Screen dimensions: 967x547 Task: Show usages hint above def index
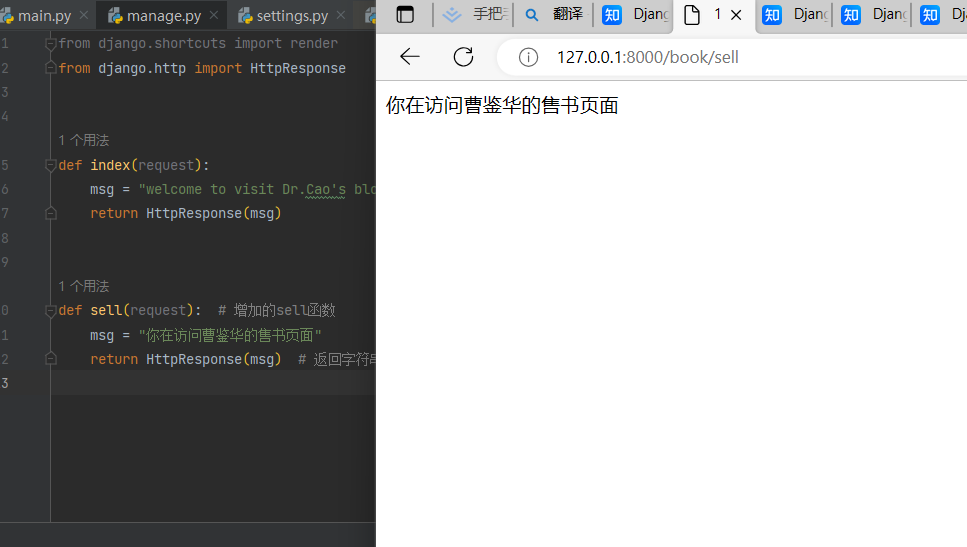tap(84, 141)
